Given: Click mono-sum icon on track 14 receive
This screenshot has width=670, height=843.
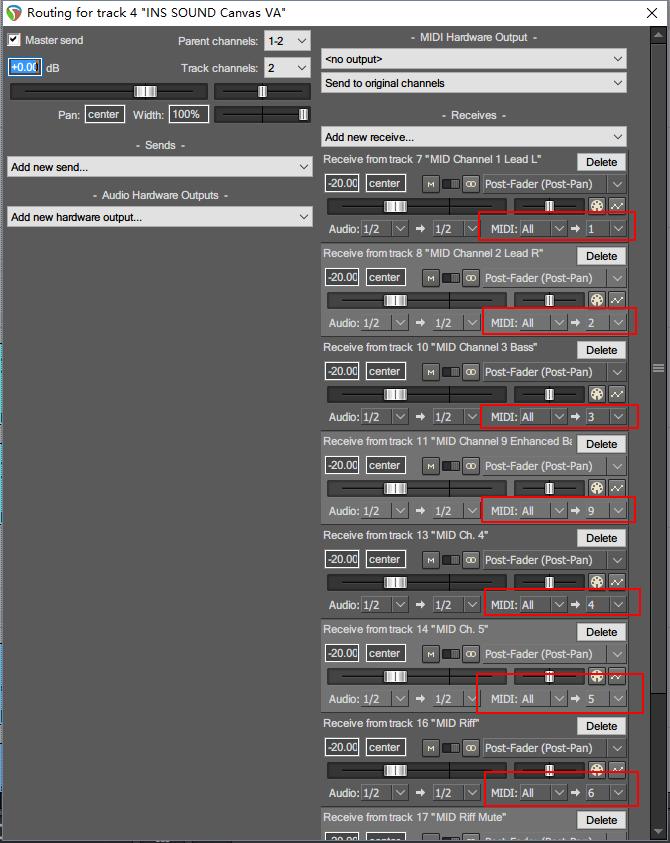Looking at the screenshot, I should pyautogui.click(x=471, y=654).
